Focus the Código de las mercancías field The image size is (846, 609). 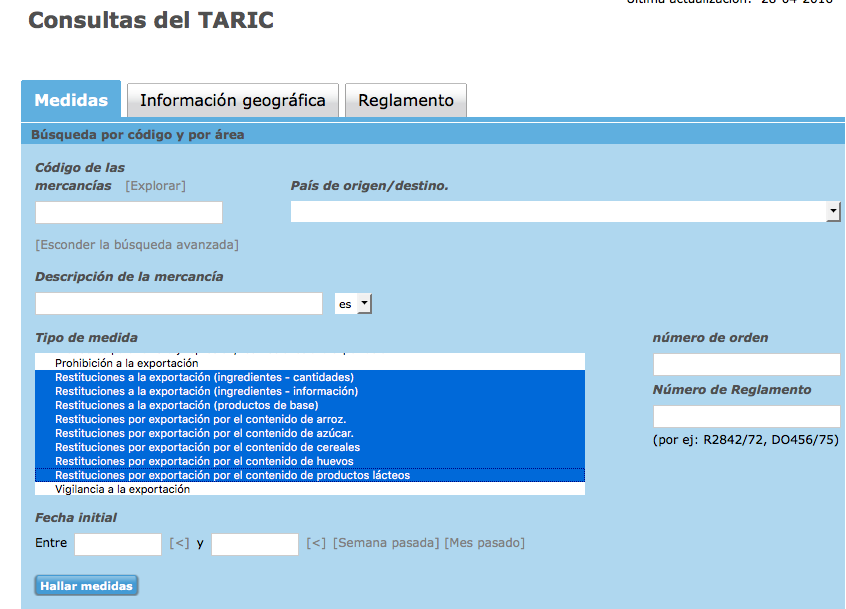tap(129, 213)
